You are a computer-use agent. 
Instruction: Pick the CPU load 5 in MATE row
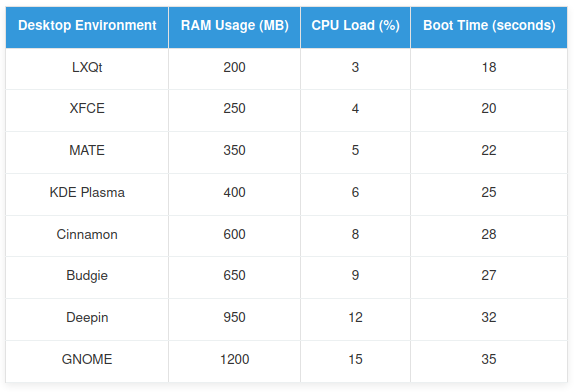[x=355, y=150]
